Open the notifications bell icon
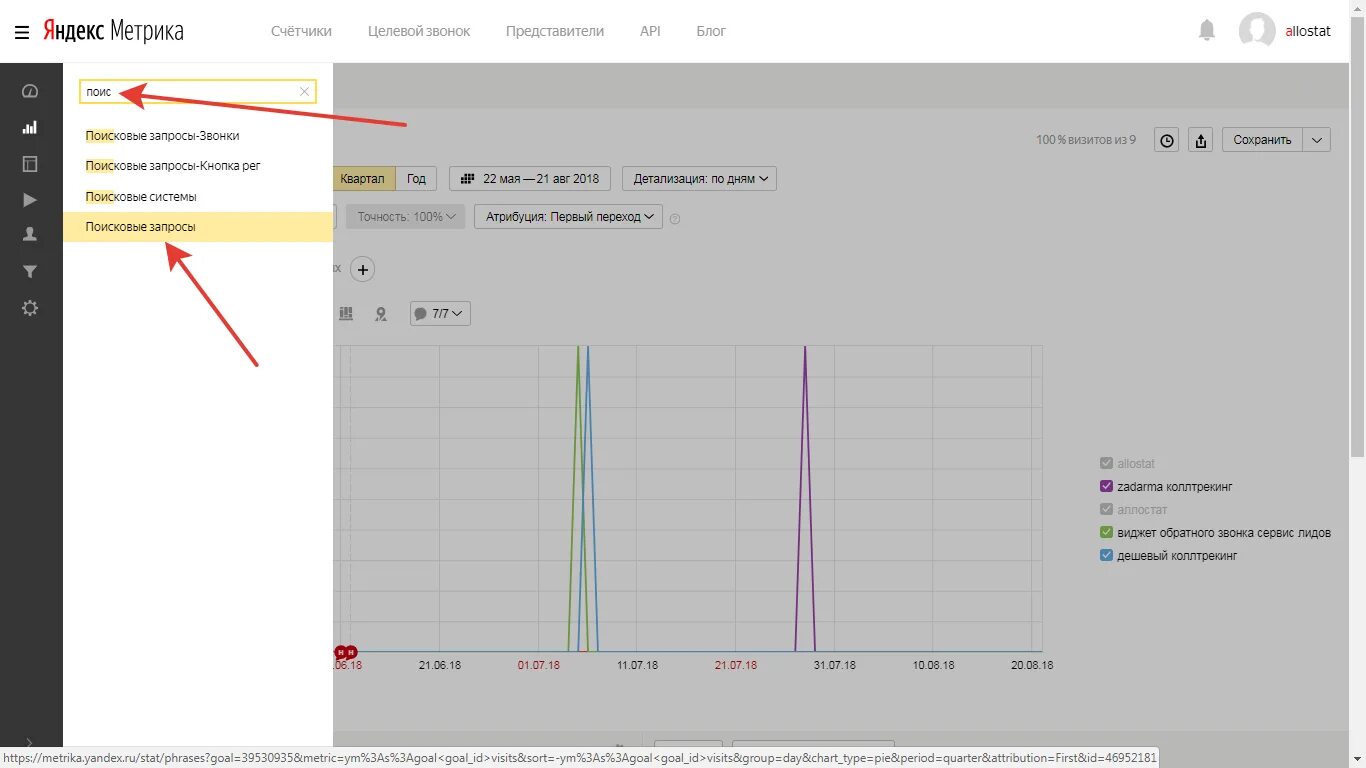This screenshot has height=768, width=1366. click(1207, 31)
